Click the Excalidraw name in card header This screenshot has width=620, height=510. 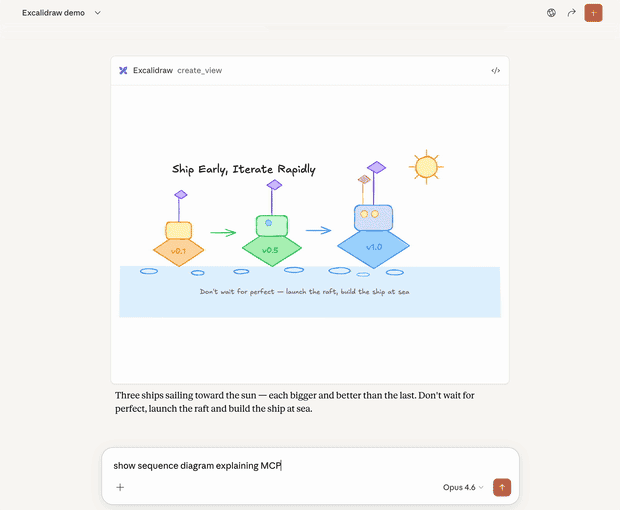pyautogui.click(x=153, y=71)
